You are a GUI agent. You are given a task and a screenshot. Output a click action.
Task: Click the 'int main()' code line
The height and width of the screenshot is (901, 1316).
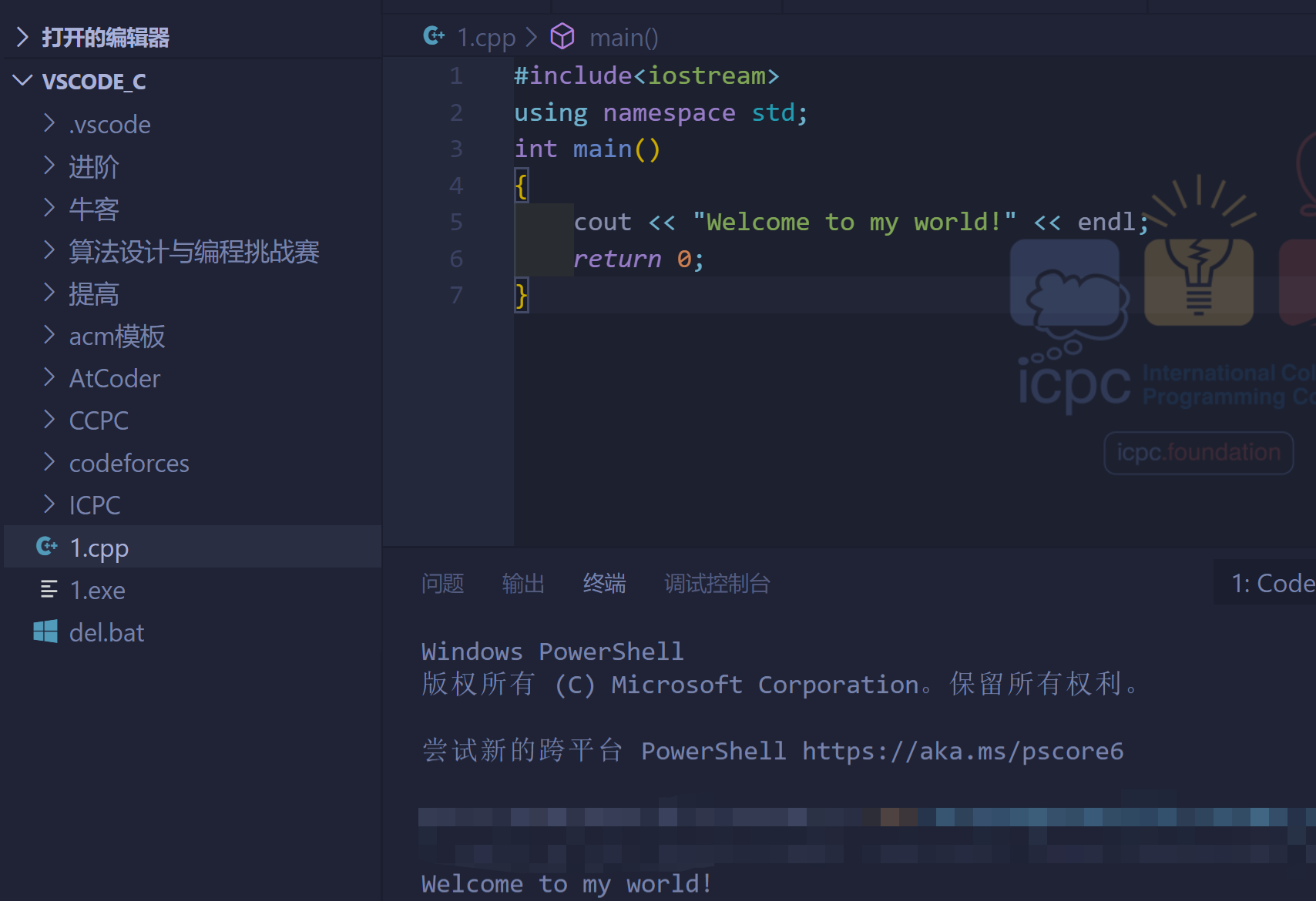[588, 149]
